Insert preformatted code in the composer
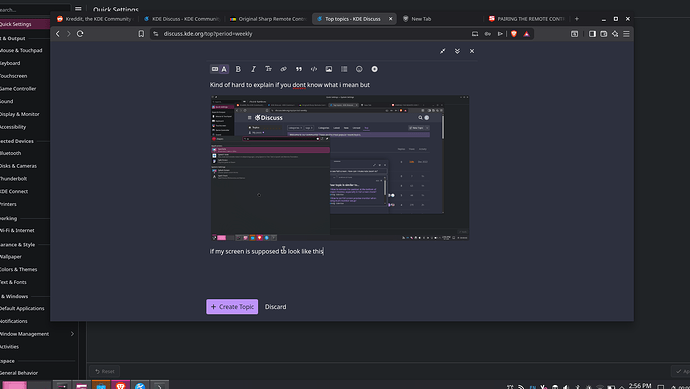690x389 pixels. (314, 69)
